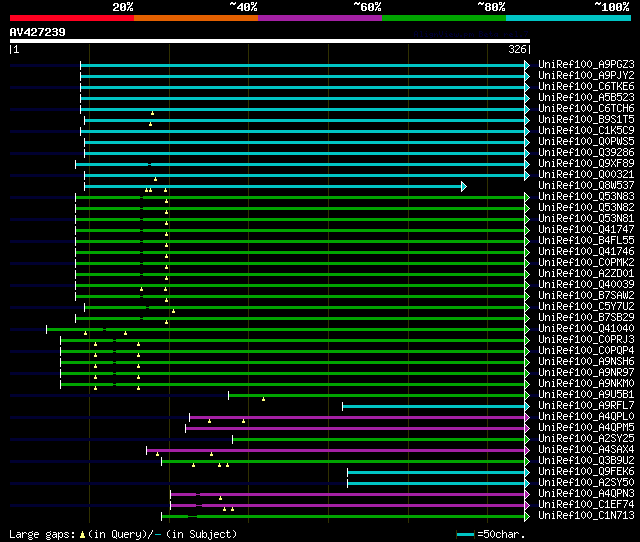Screen dimensions: 640x542
Task: Click the UniRef100_A5B523 label
Action: [x=586, y=98]
